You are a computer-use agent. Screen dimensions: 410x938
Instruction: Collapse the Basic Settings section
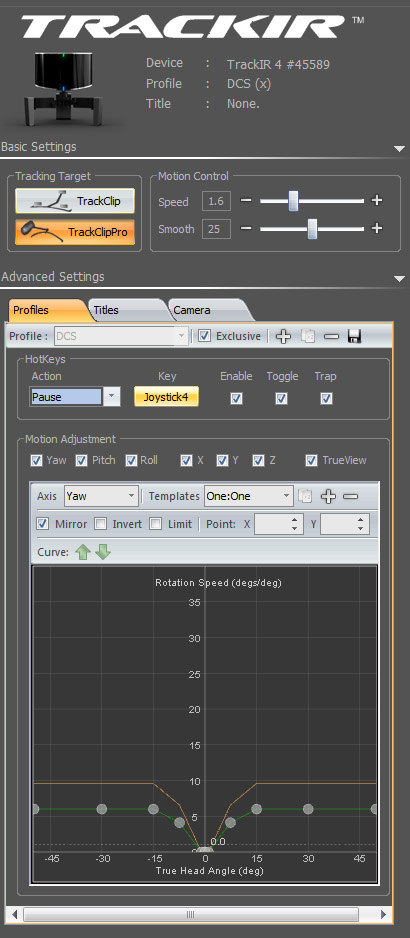[x=399, y=148]
